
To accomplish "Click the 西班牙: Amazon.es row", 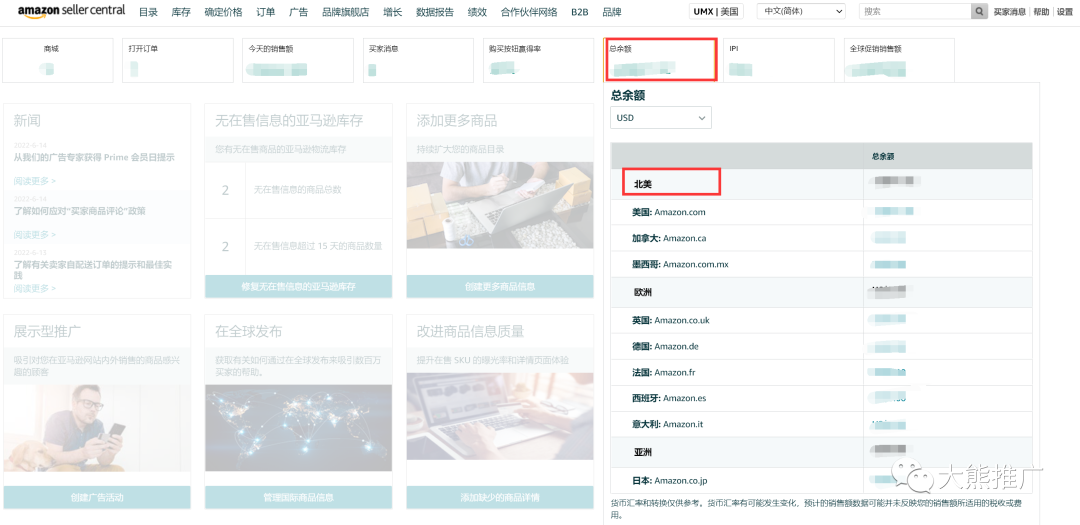I will tap(821, 398).
